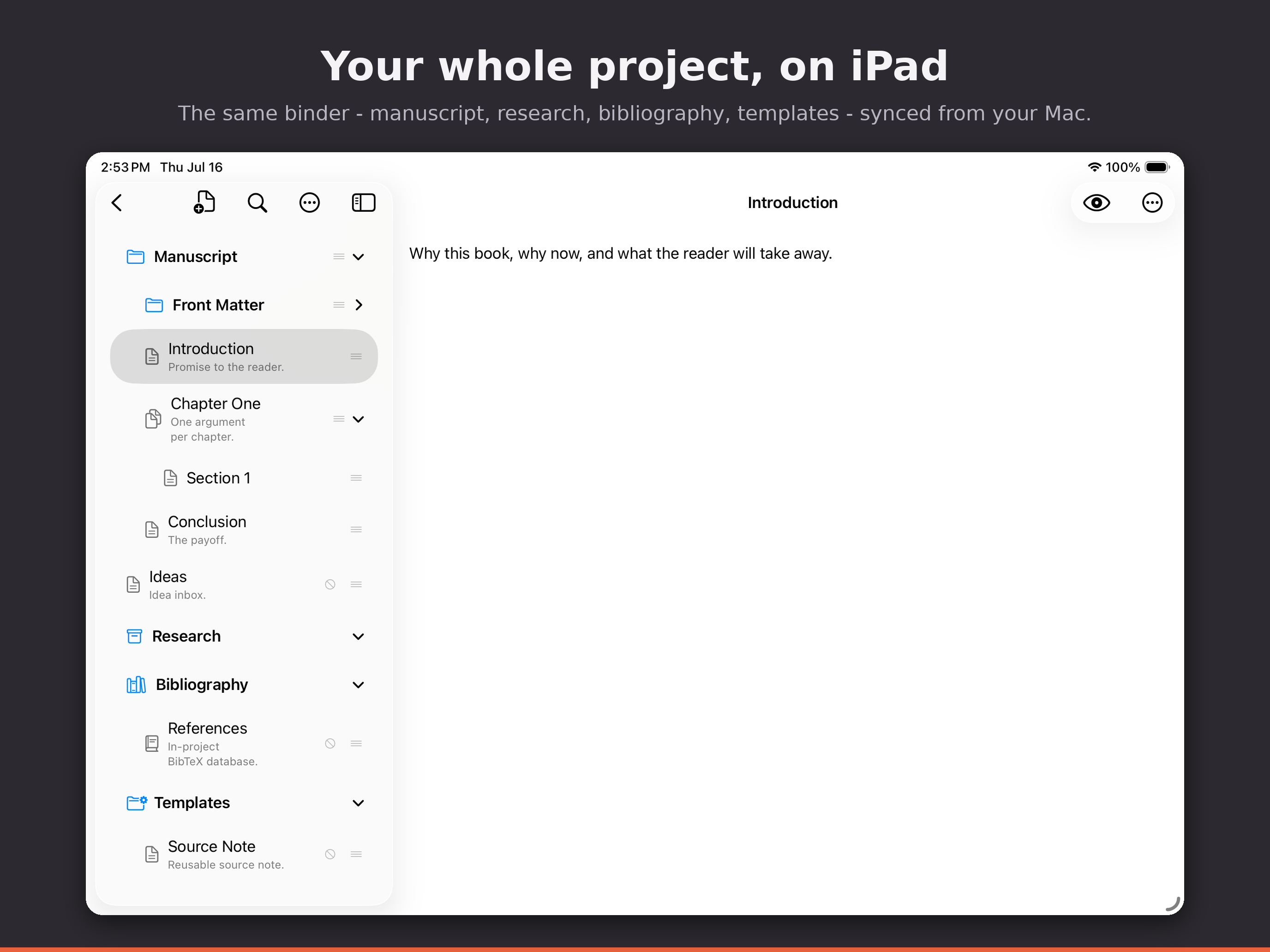1270x952 pixels.
Task: Collapse the Templates section
Action: pyautogui.click(x=358, y=803)
